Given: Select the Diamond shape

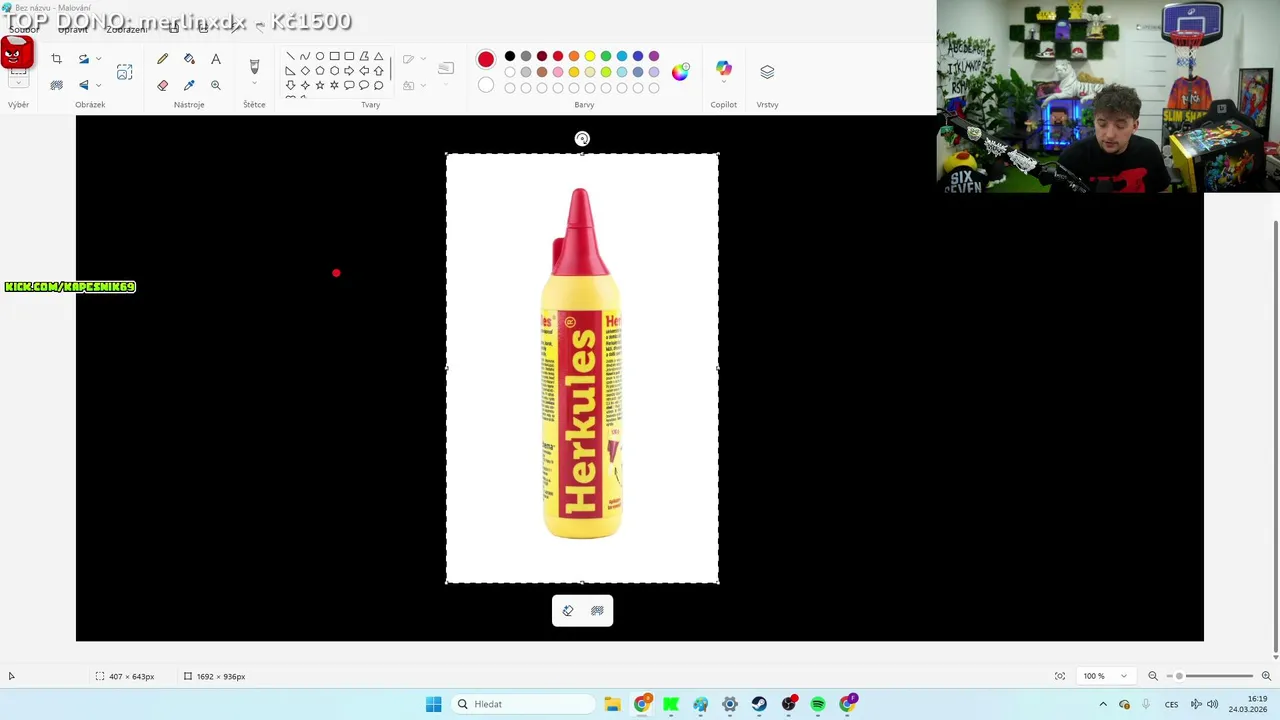Looking at the screenshot, I should (x=305, y=71).
